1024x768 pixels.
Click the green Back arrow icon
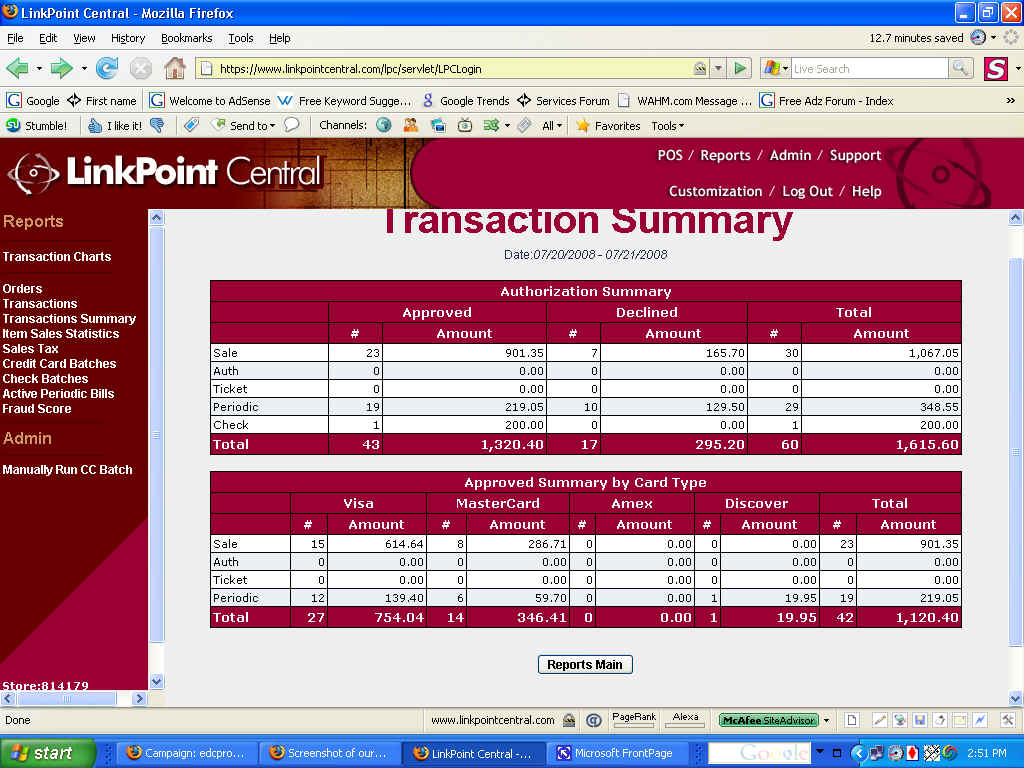[x=17, y=68]
